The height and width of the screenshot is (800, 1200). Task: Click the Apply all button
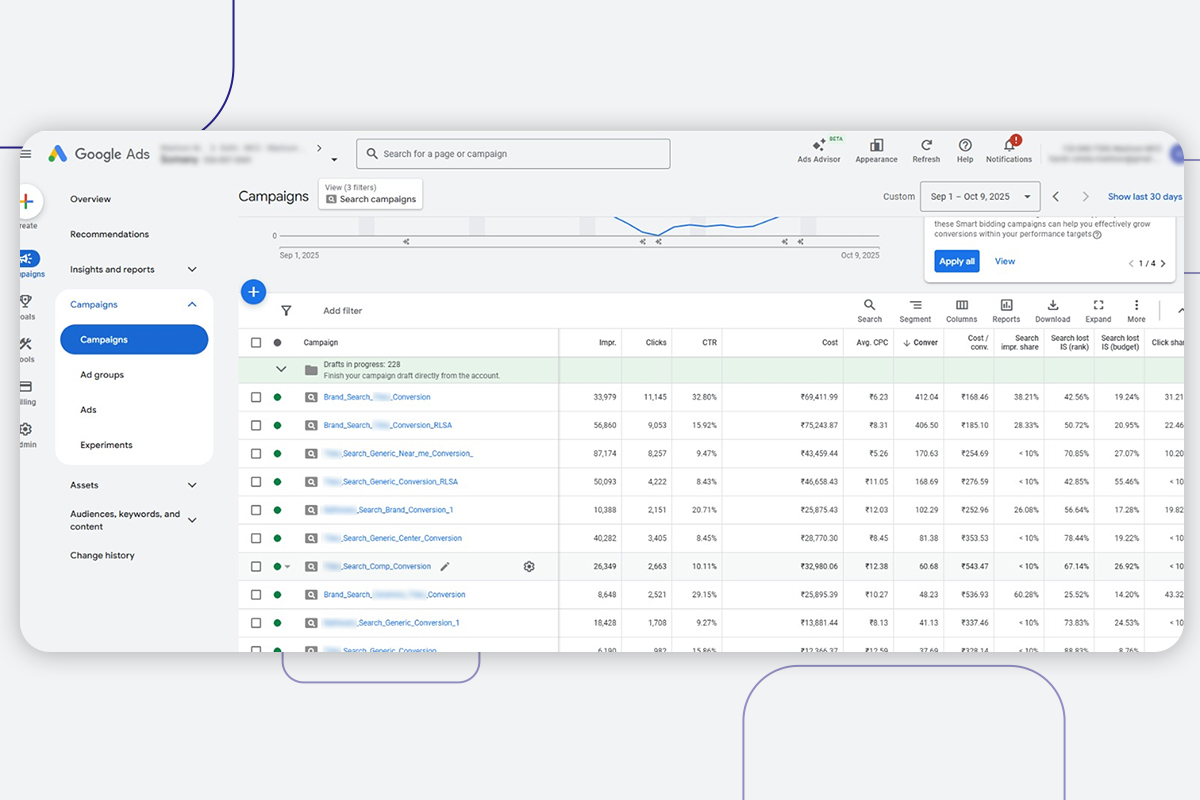pos(956,261)
